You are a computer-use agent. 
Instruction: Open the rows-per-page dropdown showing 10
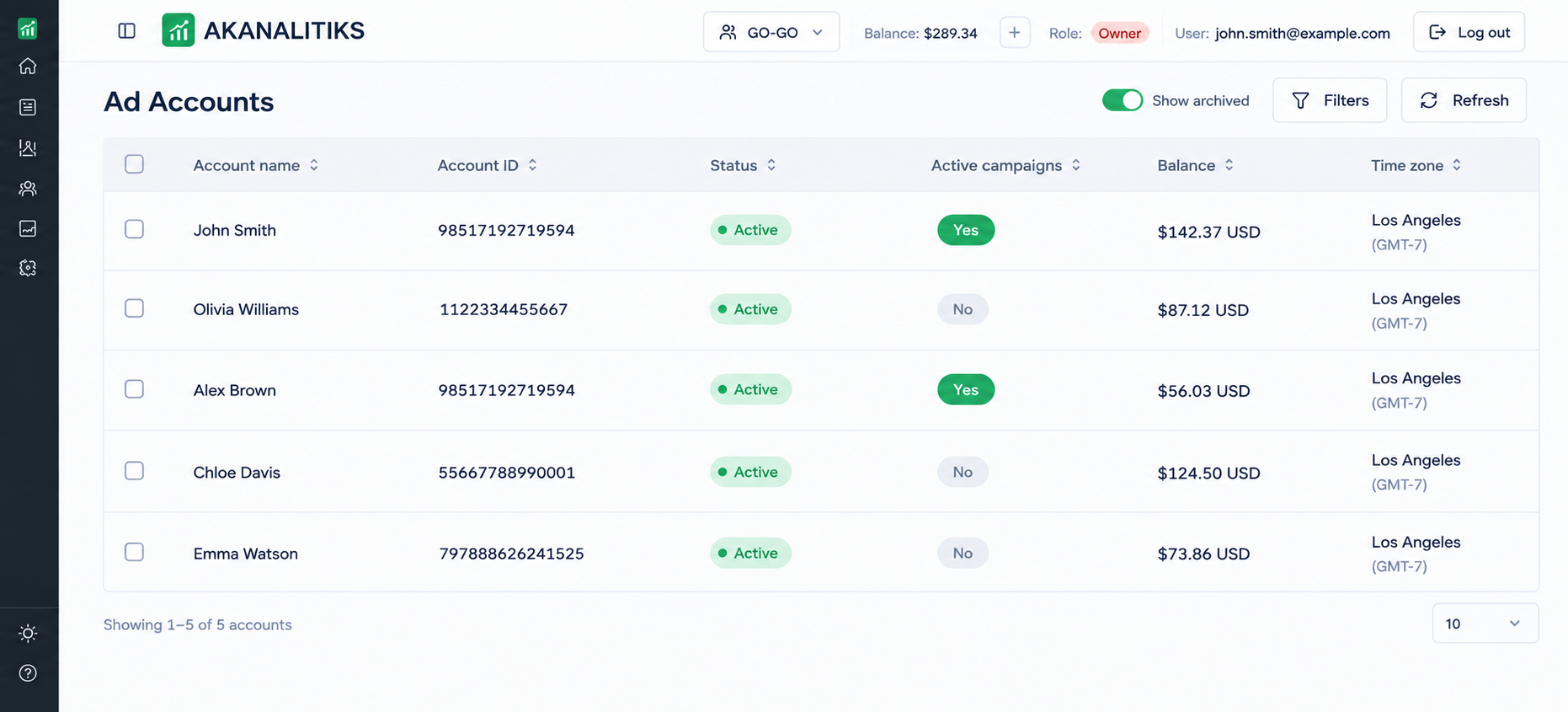(1485, 624)
